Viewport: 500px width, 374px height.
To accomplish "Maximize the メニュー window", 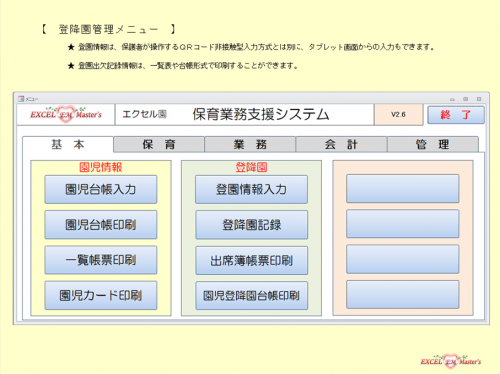I will [466, 99].
